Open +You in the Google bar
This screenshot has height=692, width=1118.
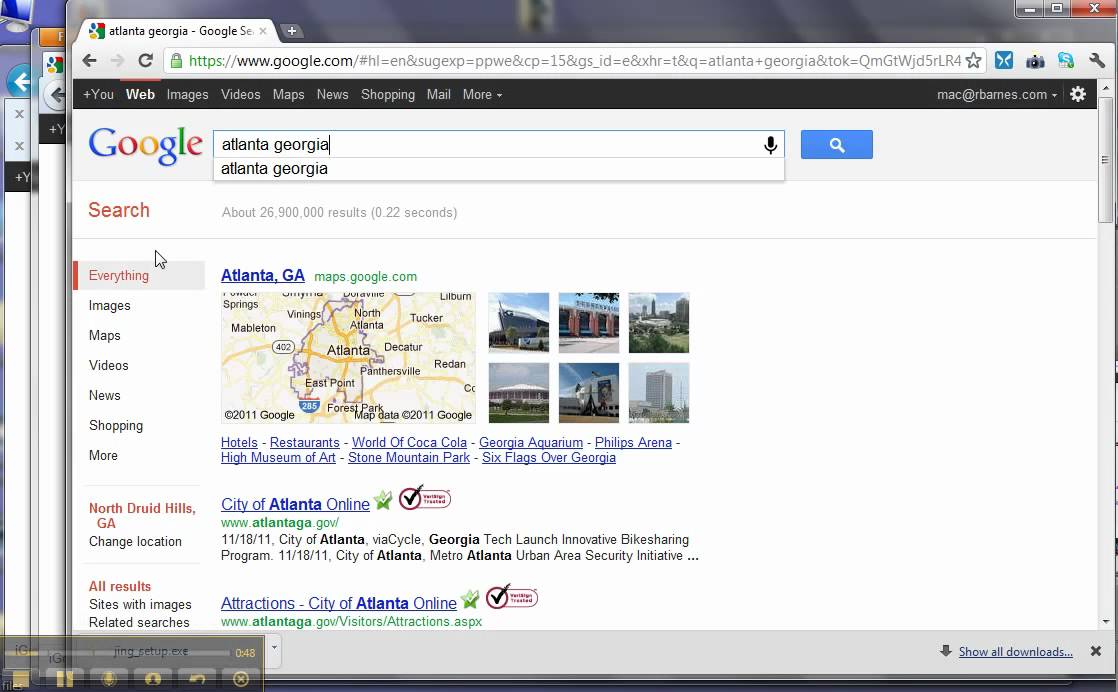click(x=98, y=94)
